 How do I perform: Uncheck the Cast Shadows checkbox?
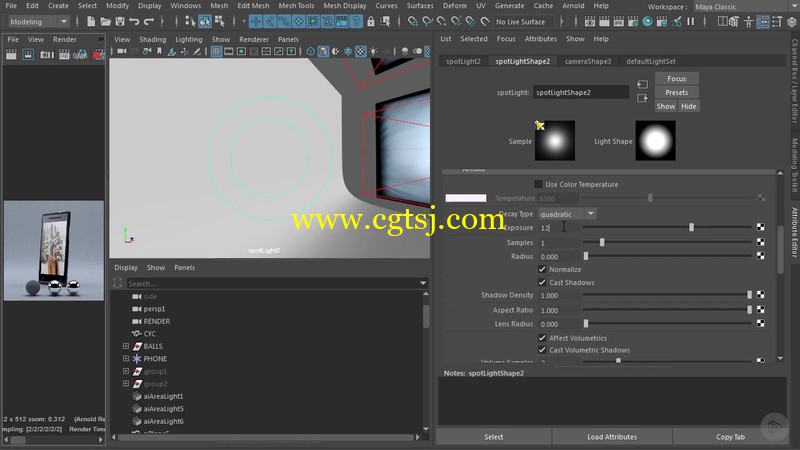[x=542, y=282]
